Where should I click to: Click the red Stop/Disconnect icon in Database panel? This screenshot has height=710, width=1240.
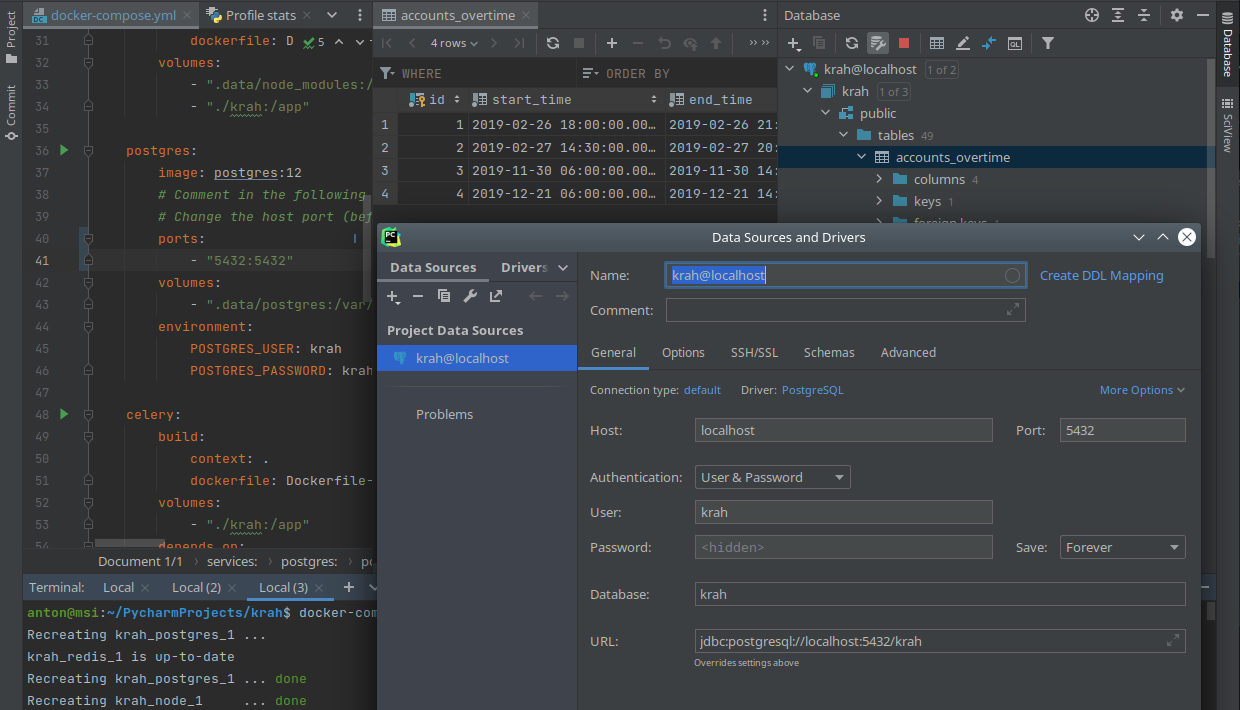click(904, 43)
